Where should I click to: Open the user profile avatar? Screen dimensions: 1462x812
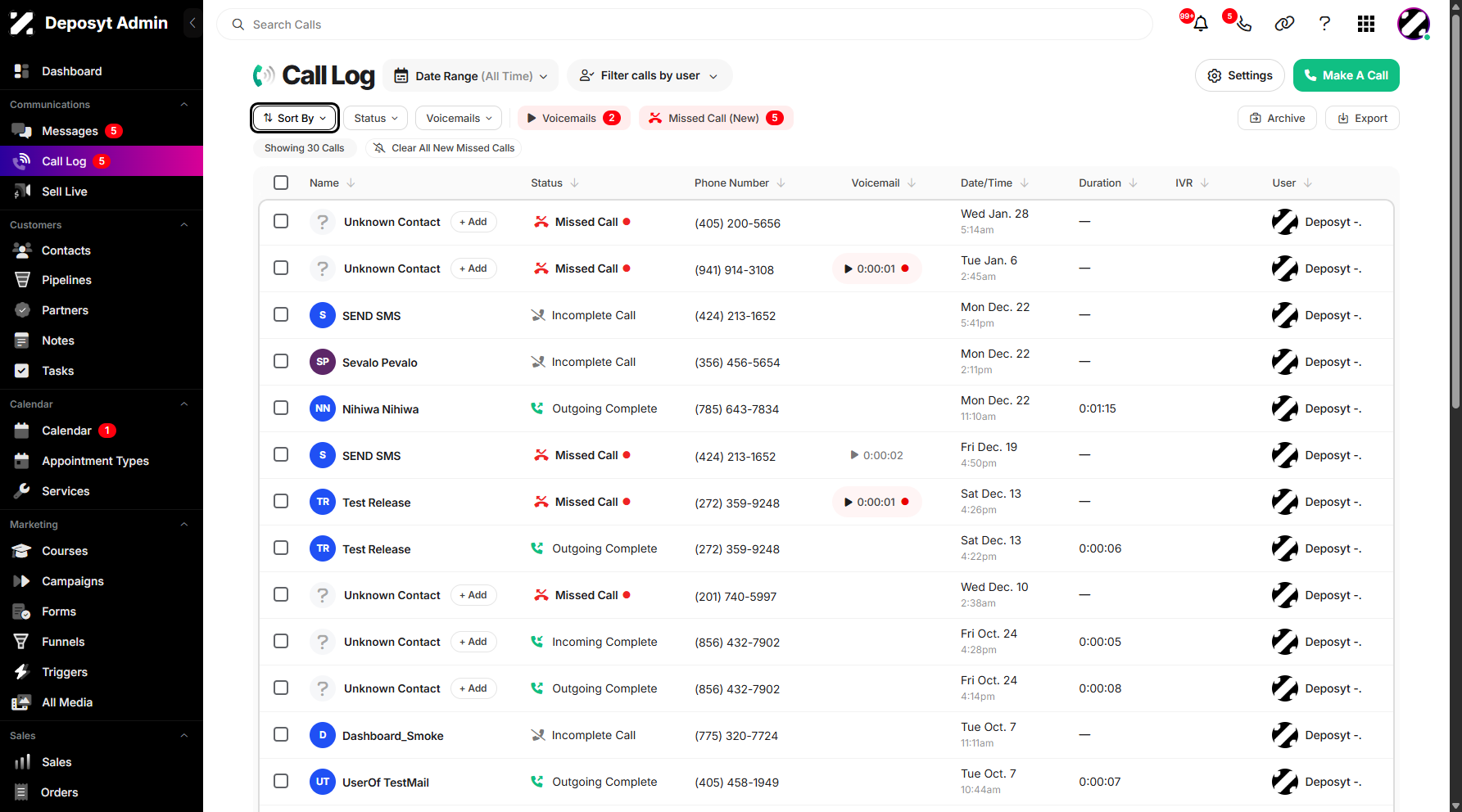pos(1414,24)
